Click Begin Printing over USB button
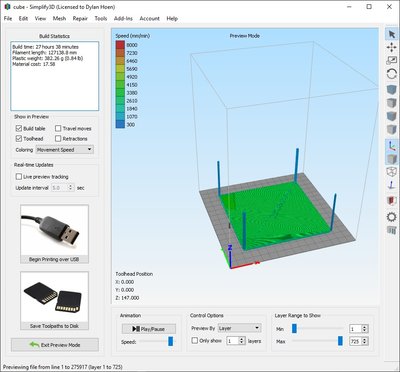Viewport: 400px width, 372px height. pos(54,259)
